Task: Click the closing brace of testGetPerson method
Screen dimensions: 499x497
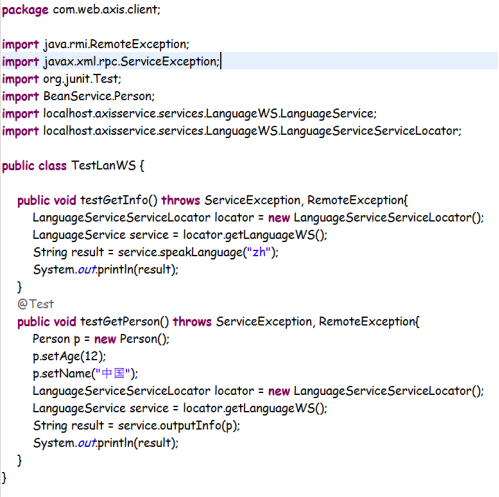Action: [x=19, y=460]
